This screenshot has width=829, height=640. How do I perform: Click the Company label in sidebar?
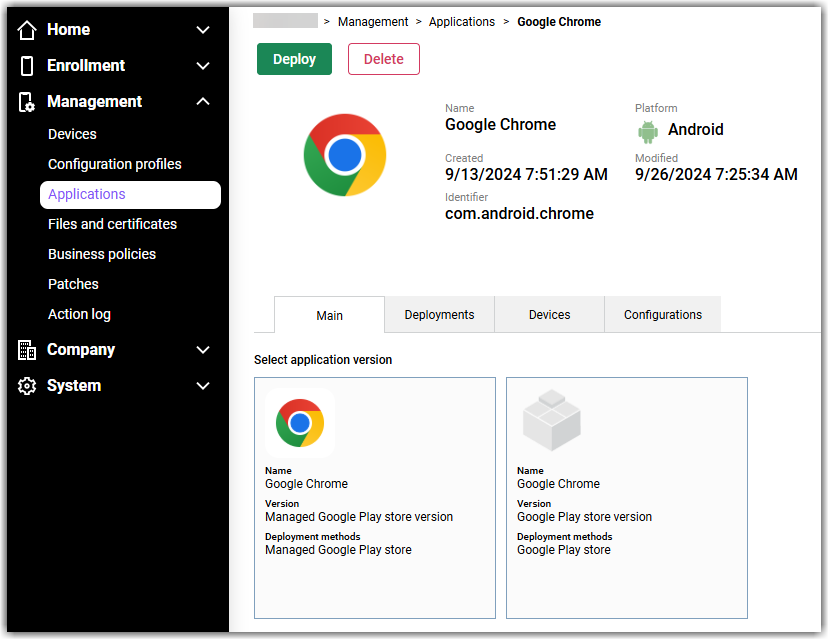click(81, 350)
